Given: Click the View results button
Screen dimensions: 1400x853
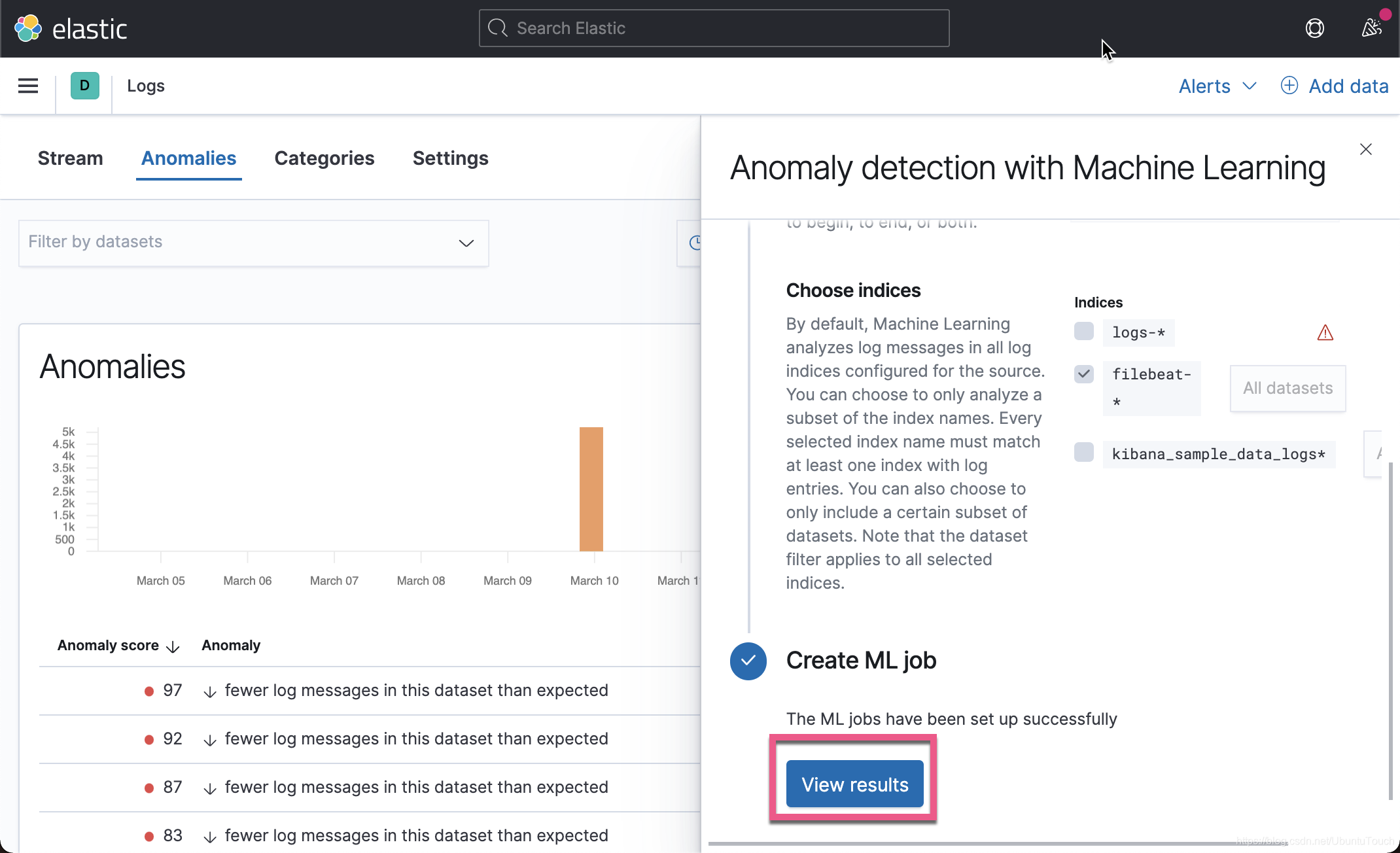Looking at the screenshot, I should click(854, 784).
